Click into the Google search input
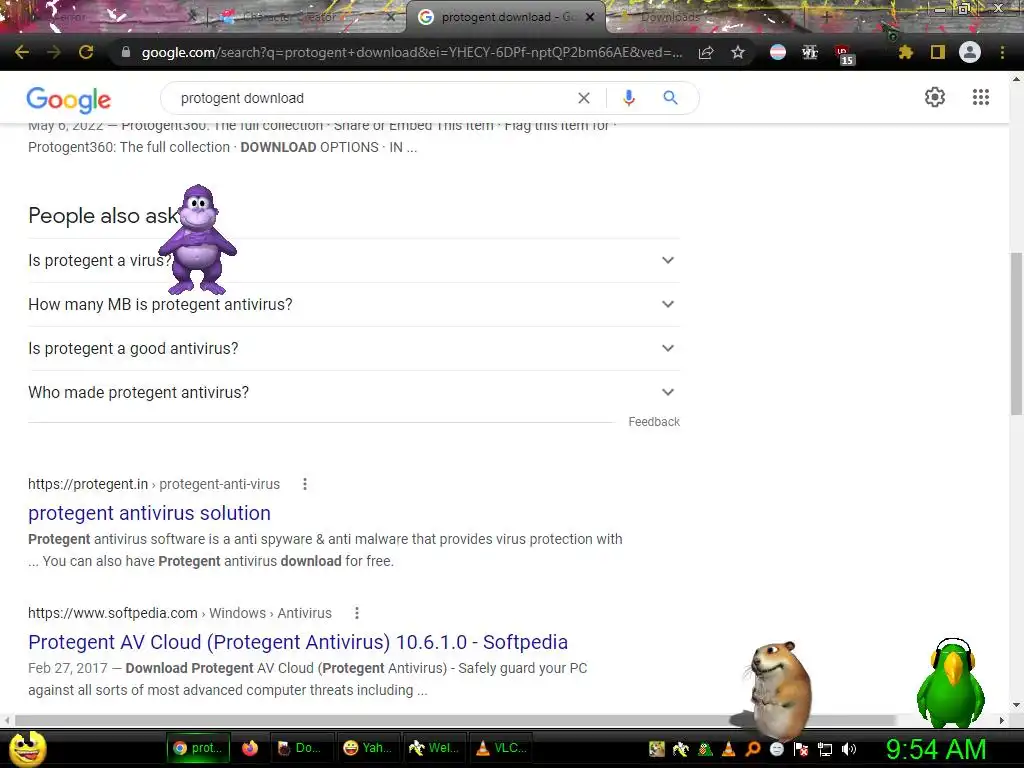1024x768 pixels. click(372, 98)
